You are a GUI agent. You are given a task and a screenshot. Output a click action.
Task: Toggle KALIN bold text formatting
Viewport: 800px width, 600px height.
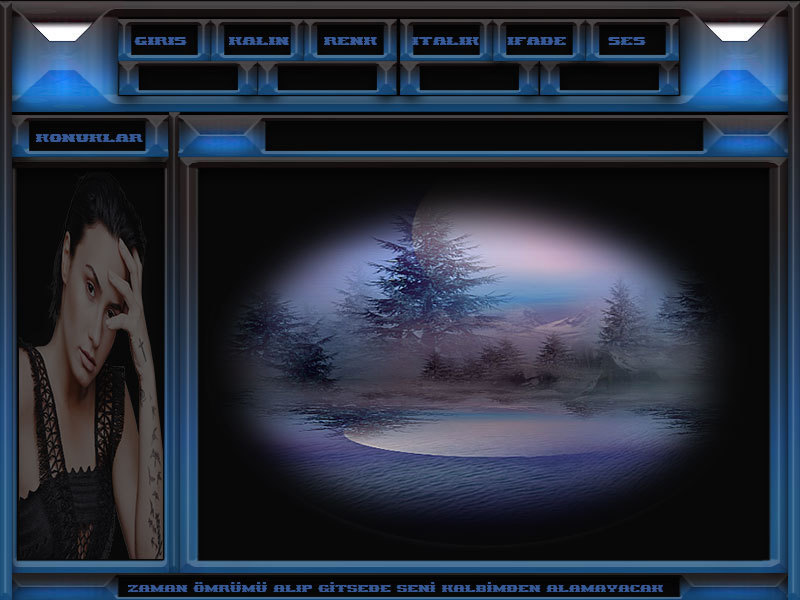258,41
